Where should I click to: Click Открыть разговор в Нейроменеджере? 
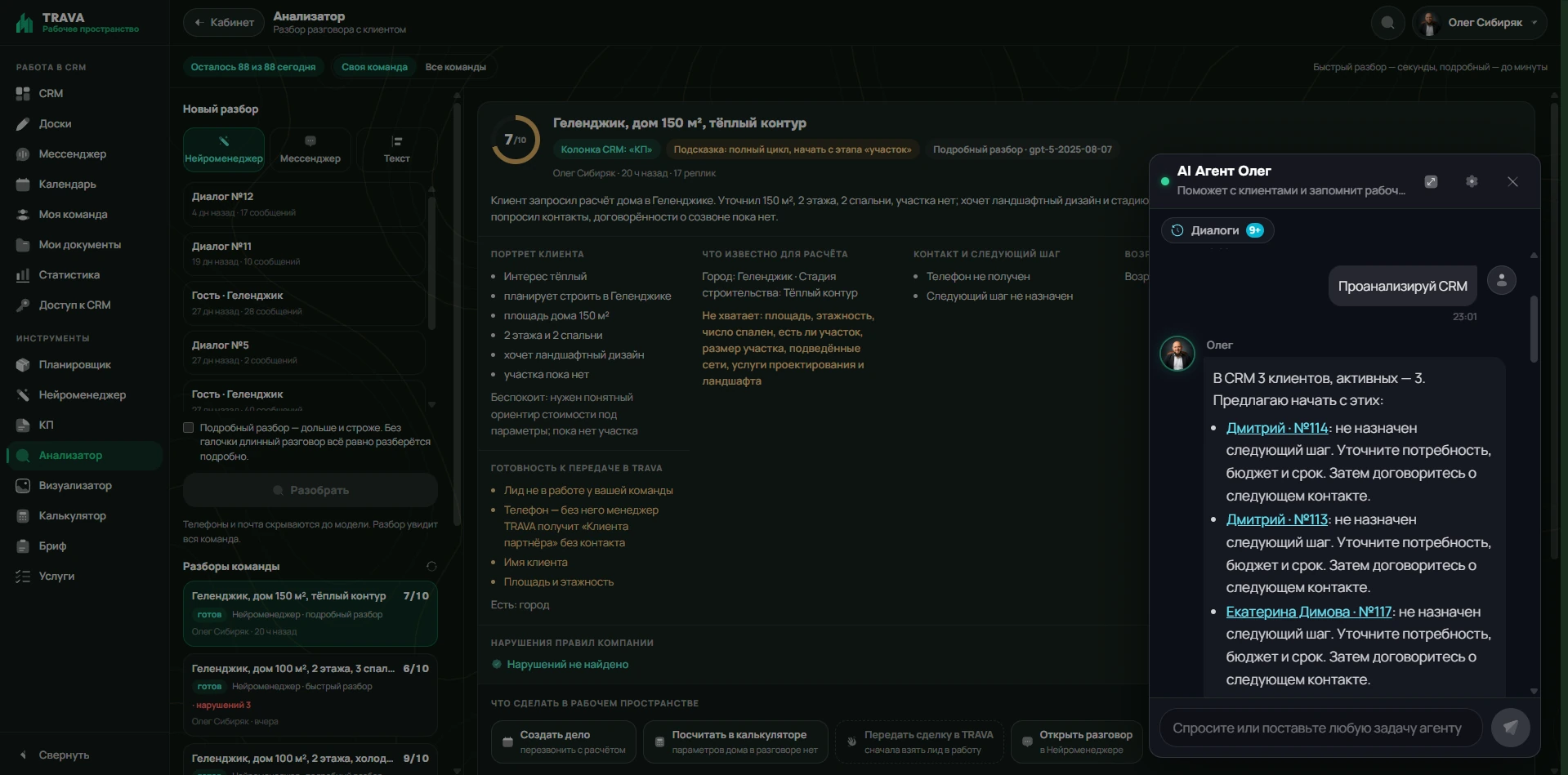point(1077,742)
